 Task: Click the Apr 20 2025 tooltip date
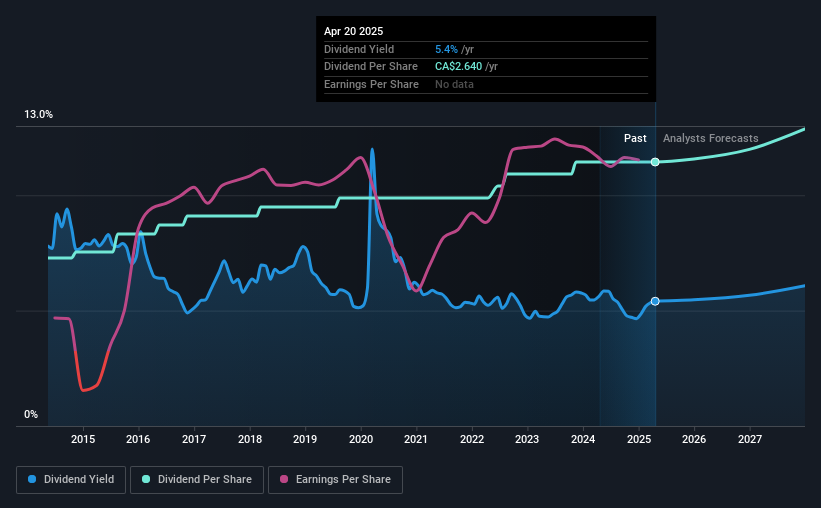353,31
